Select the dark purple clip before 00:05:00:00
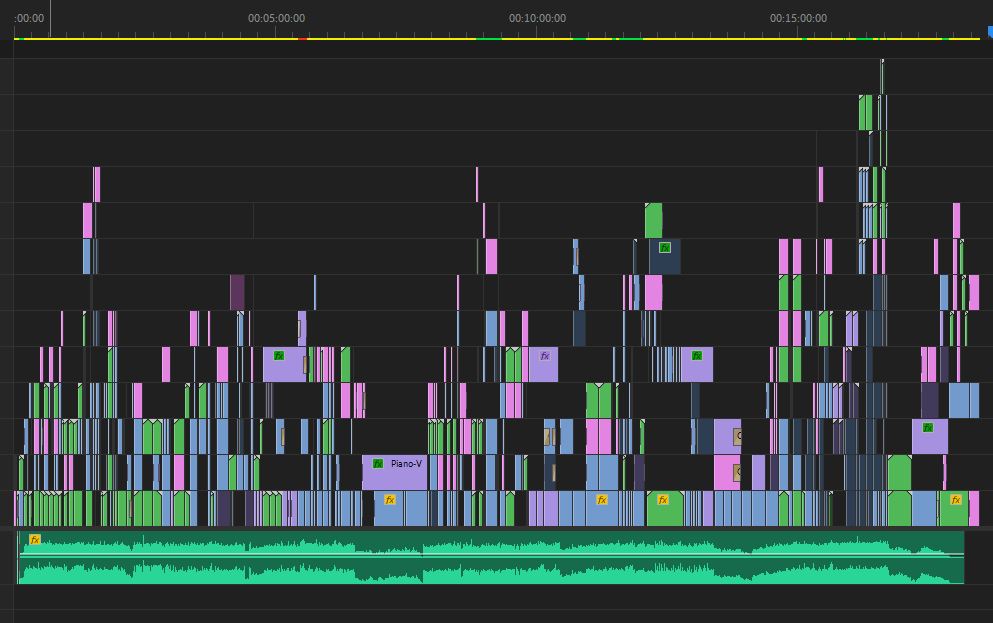993x623 pixels. point(237,293)
